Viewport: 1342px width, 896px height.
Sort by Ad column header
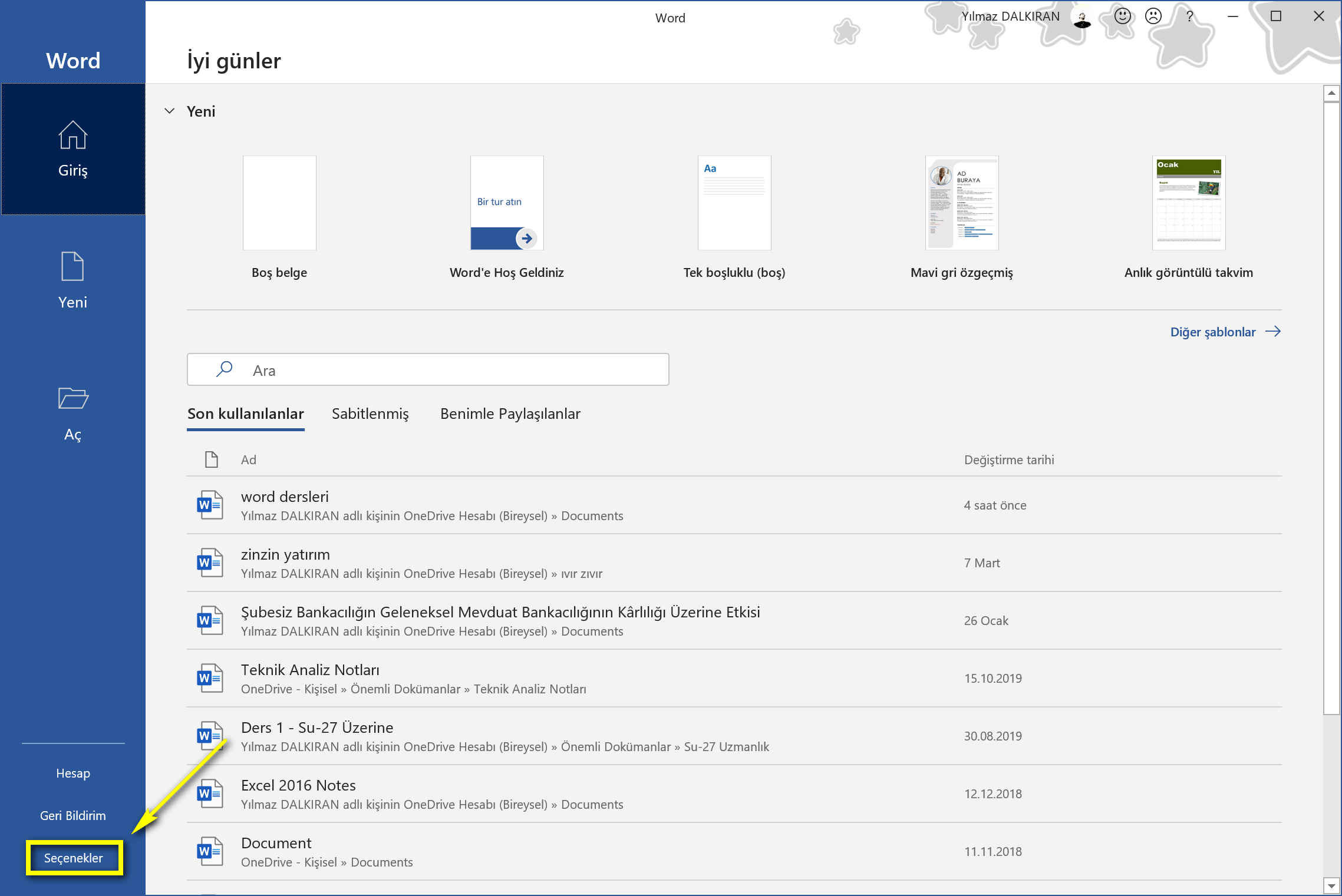tap(248, 459)
